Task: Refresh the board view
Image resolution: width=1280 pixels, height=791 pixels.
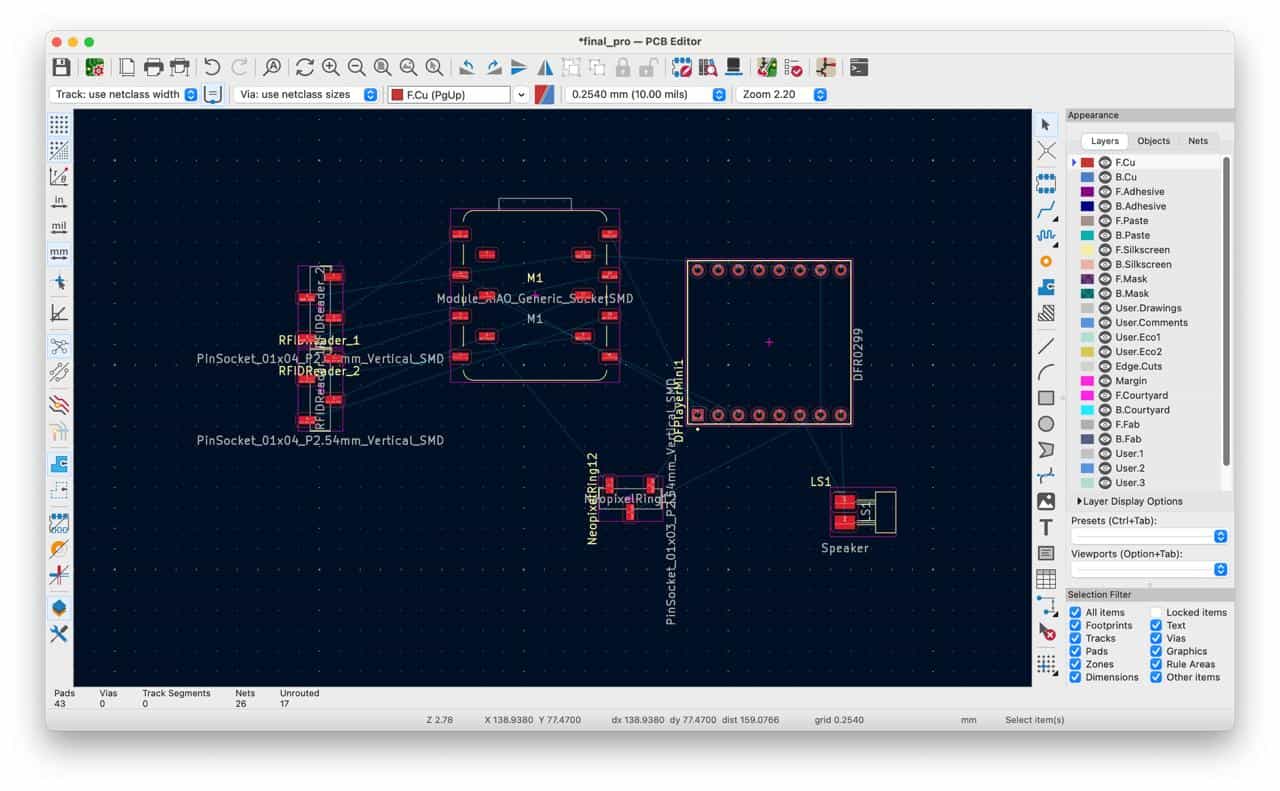Action: pos(305,67)
